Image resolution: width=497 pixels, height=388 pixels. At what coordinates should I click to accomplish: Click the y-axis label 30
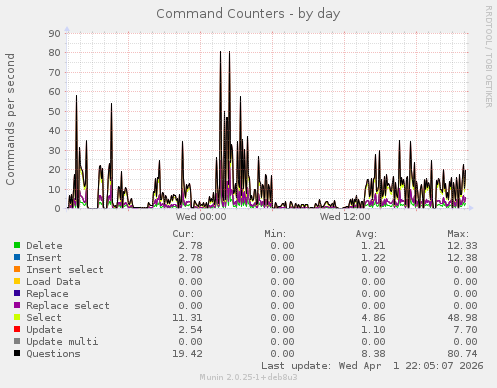[54, 150]
